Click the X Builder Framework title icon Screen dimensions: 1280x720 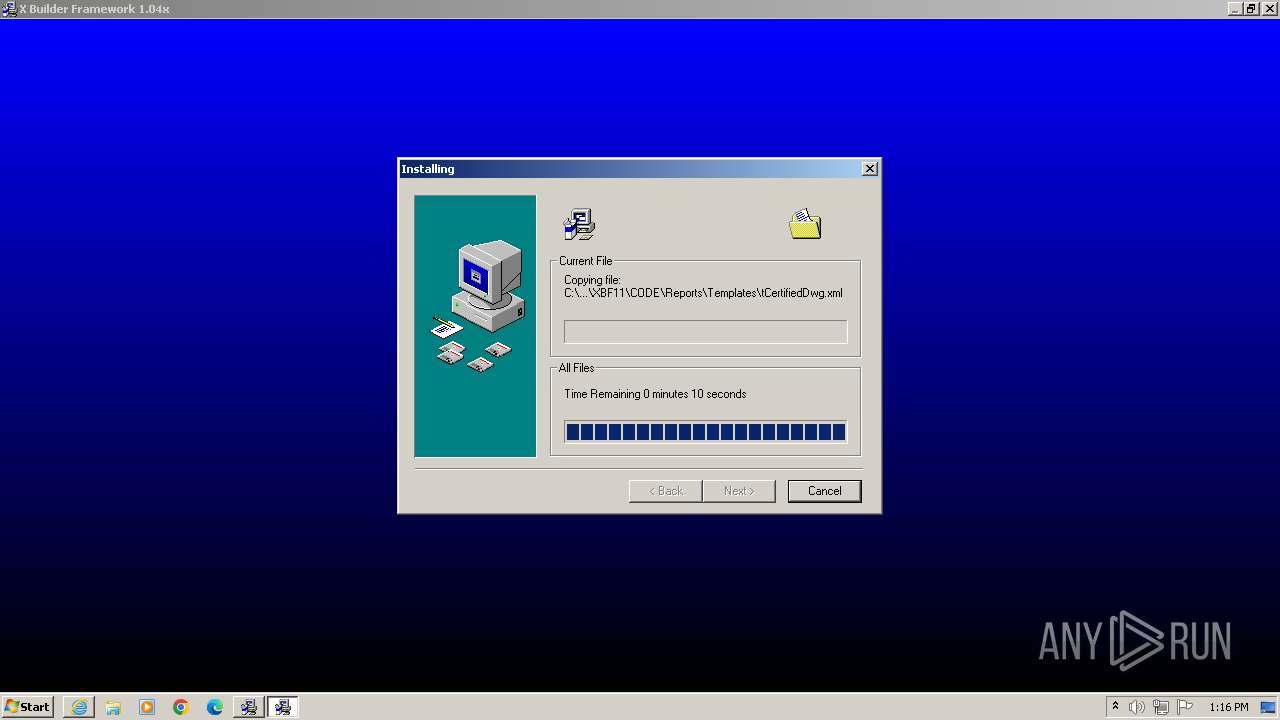[9, 8]
